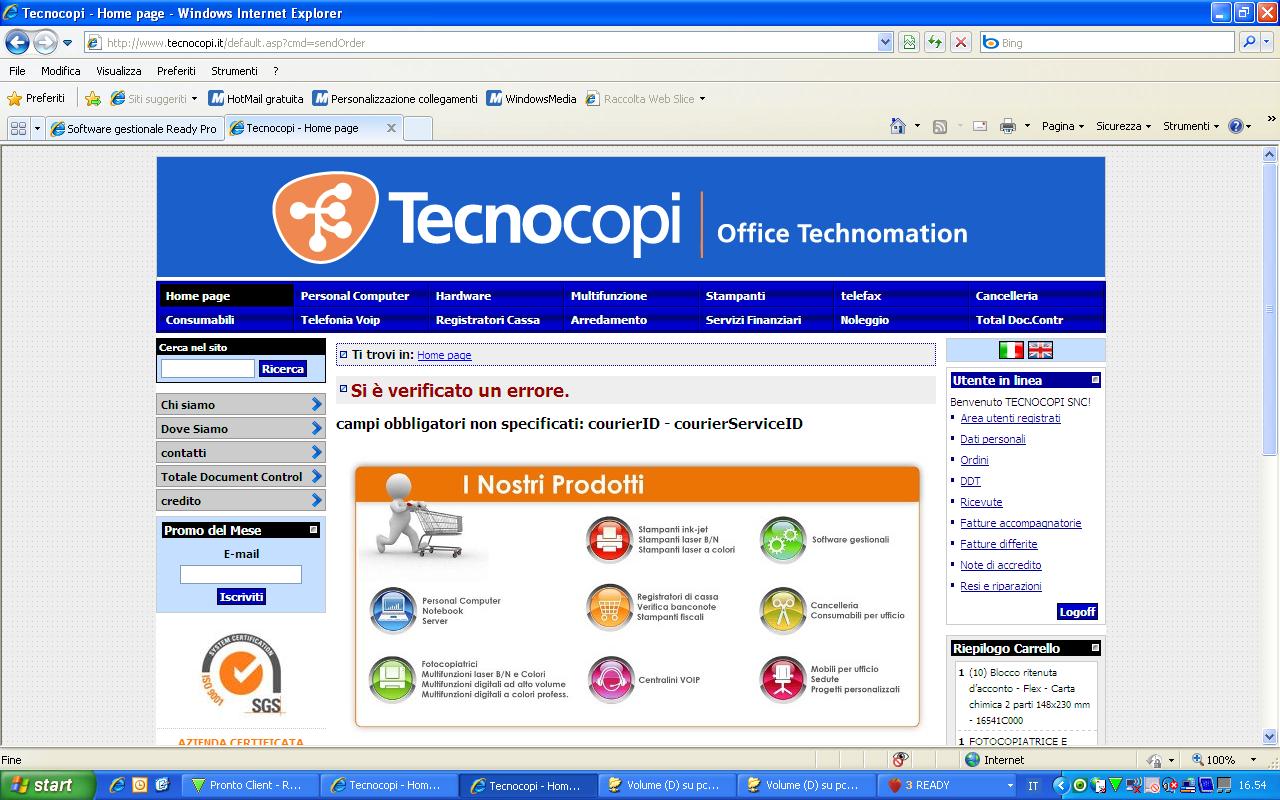Click the Personal Computer blue laptop icon
This screenshot has height=800, width=1280.
(393, 610)
